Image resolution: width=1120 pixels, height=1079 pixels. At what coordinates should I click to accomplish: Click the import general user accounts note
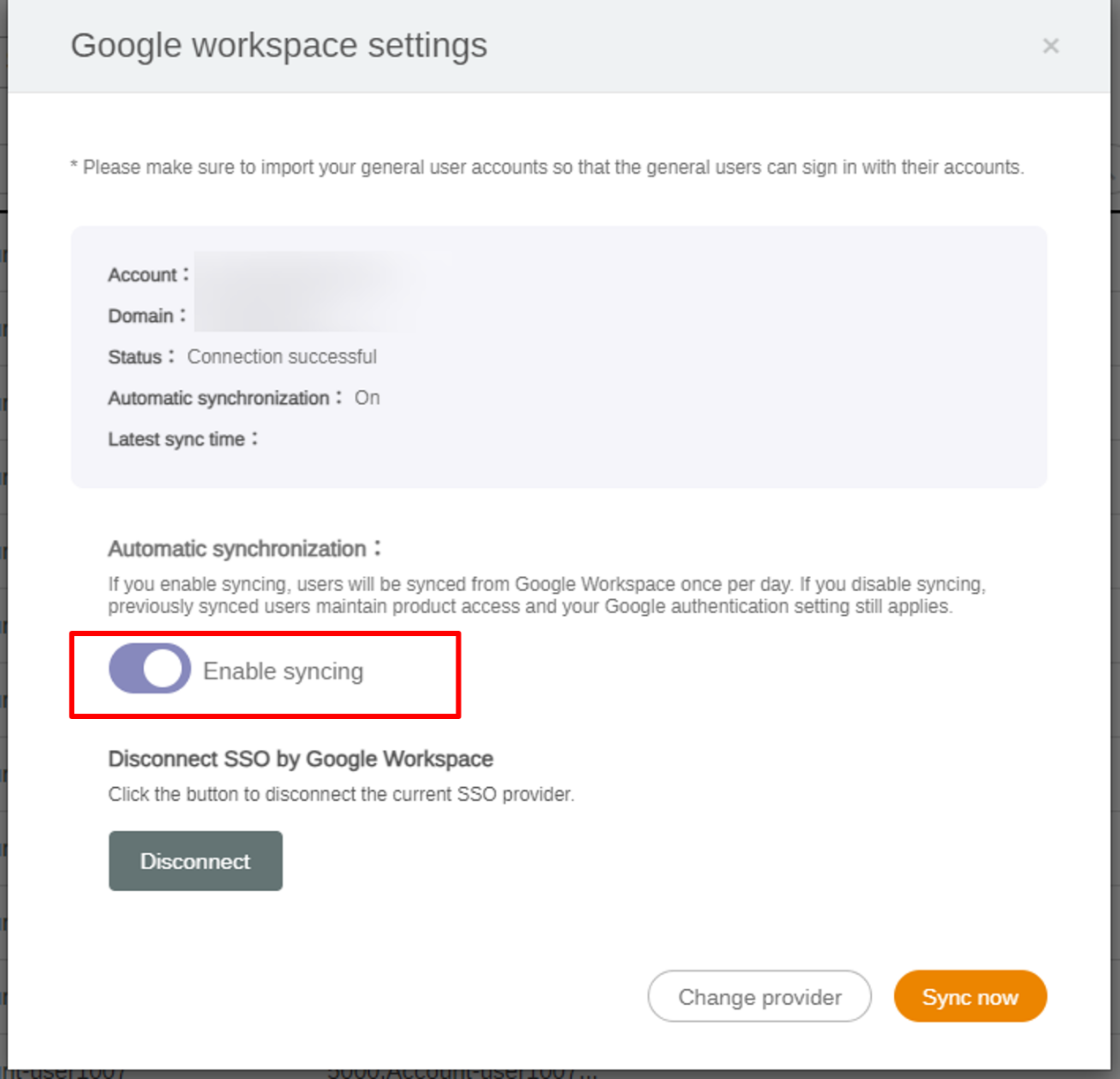pyautogui.click(x=547, y=167)
